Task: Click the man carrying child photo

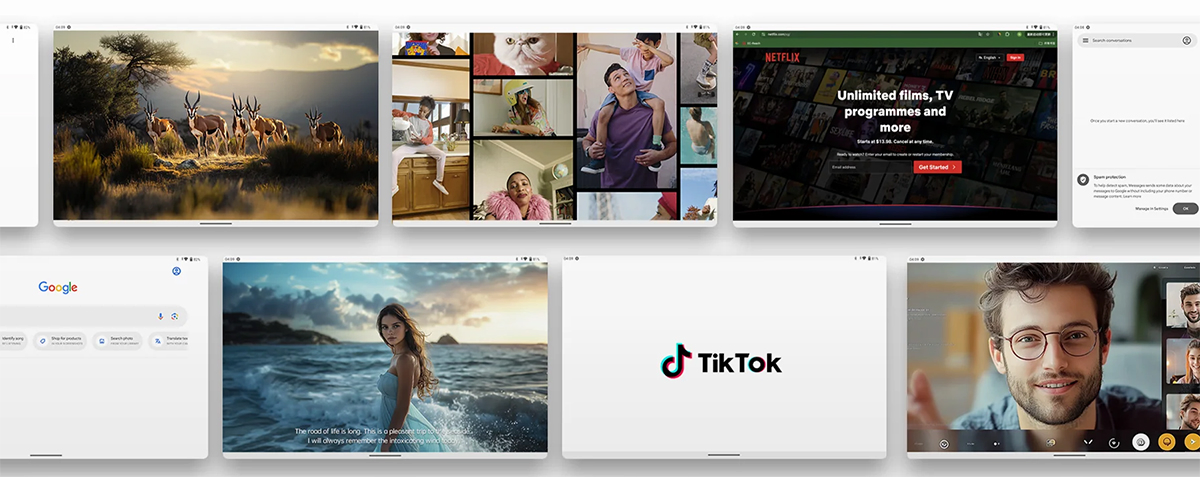Action: 625,109
